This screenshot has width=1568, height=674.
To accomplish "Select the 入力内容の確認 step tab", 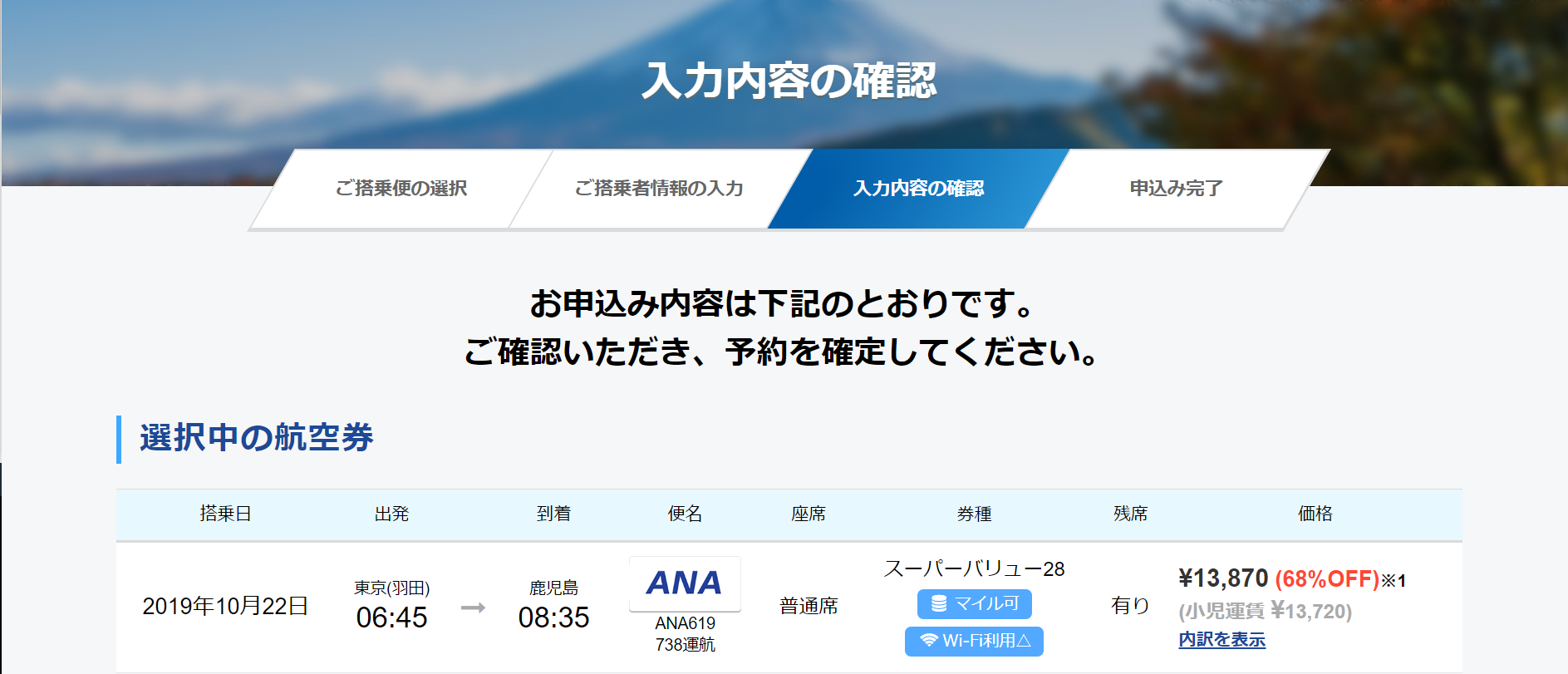I will (918, 189).
